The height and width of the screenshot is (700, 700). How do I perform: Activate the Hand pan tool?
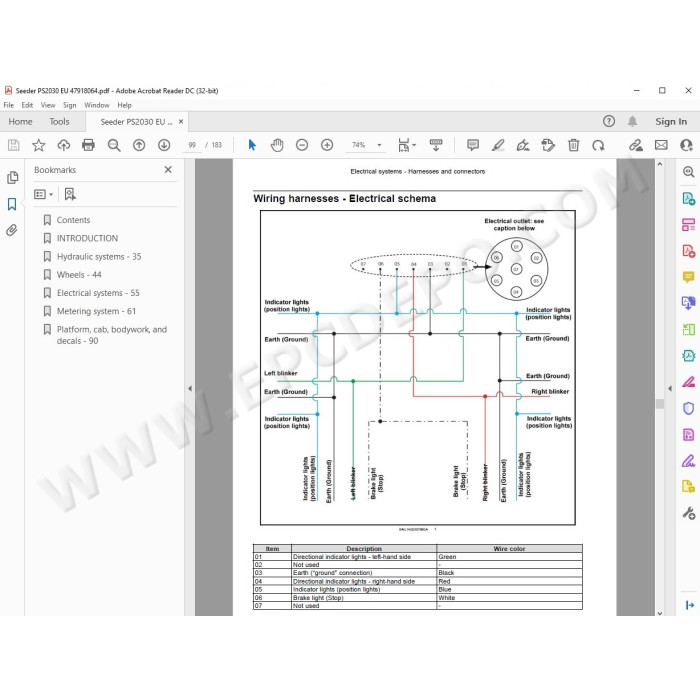point(277,145)
